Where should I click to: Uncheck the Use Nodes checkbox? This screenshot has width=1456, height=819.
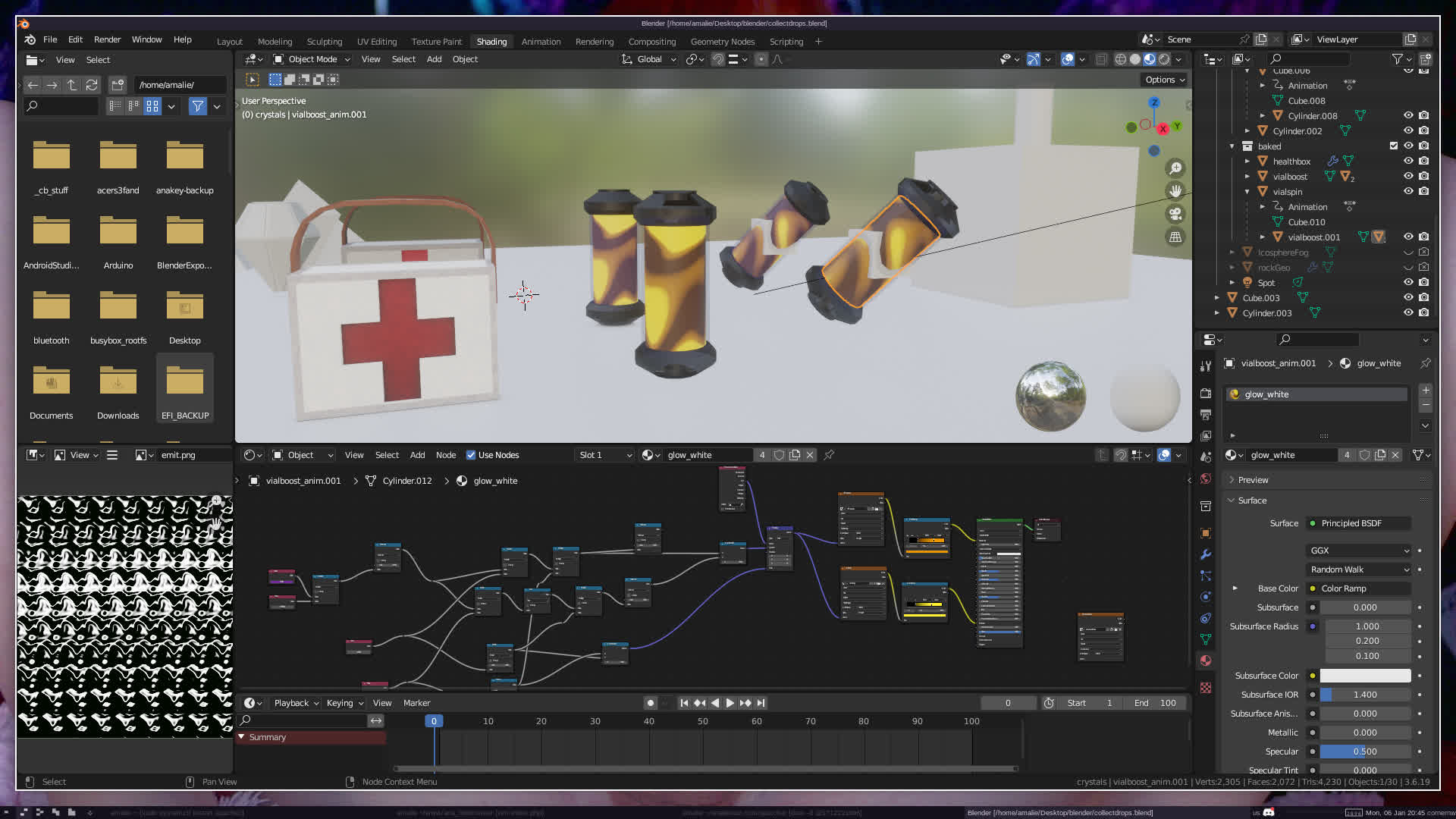click(x=471, y=455)
